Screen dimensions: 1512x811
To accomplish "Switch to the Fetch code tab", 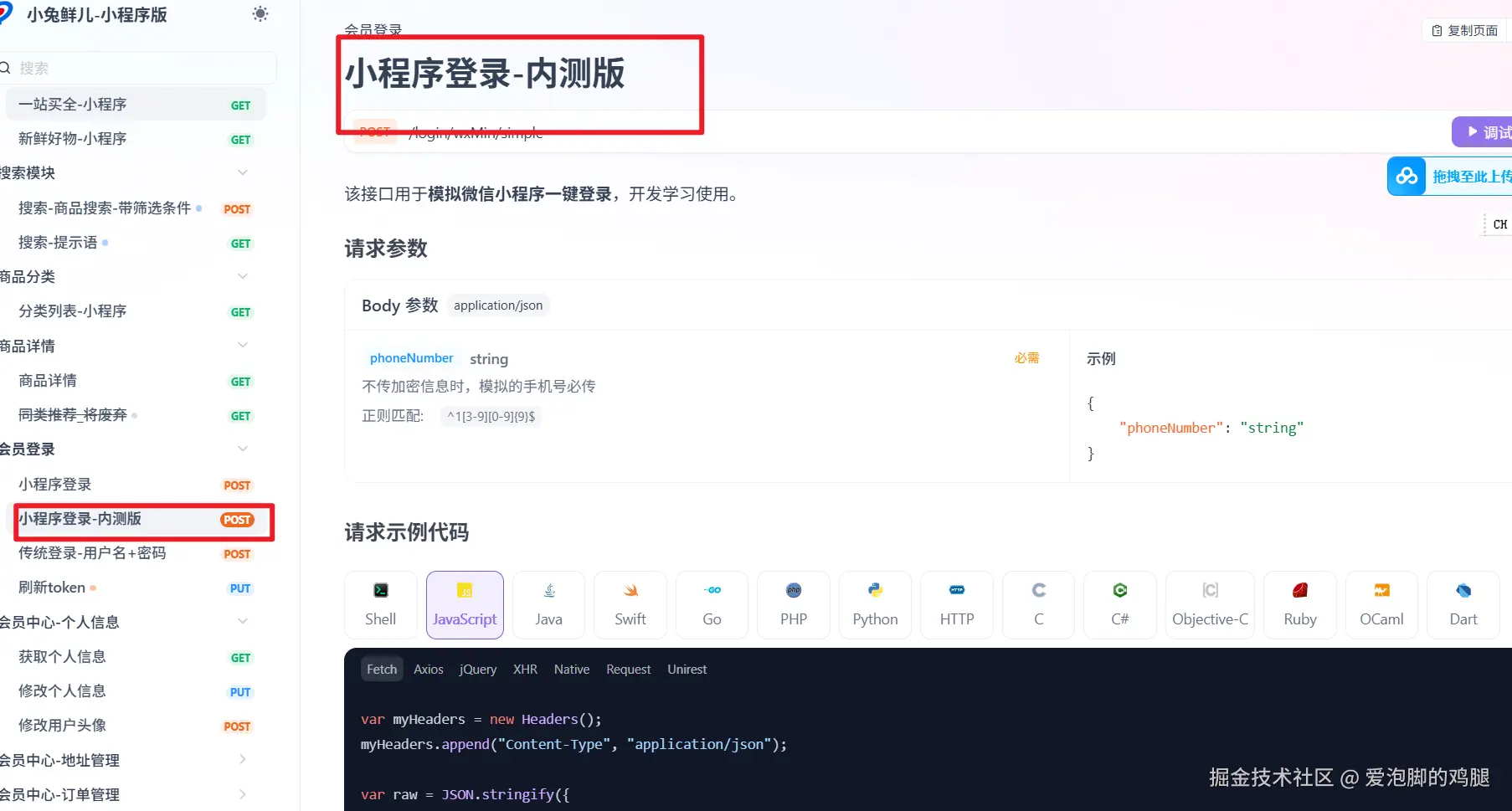I will pos(382,669).
